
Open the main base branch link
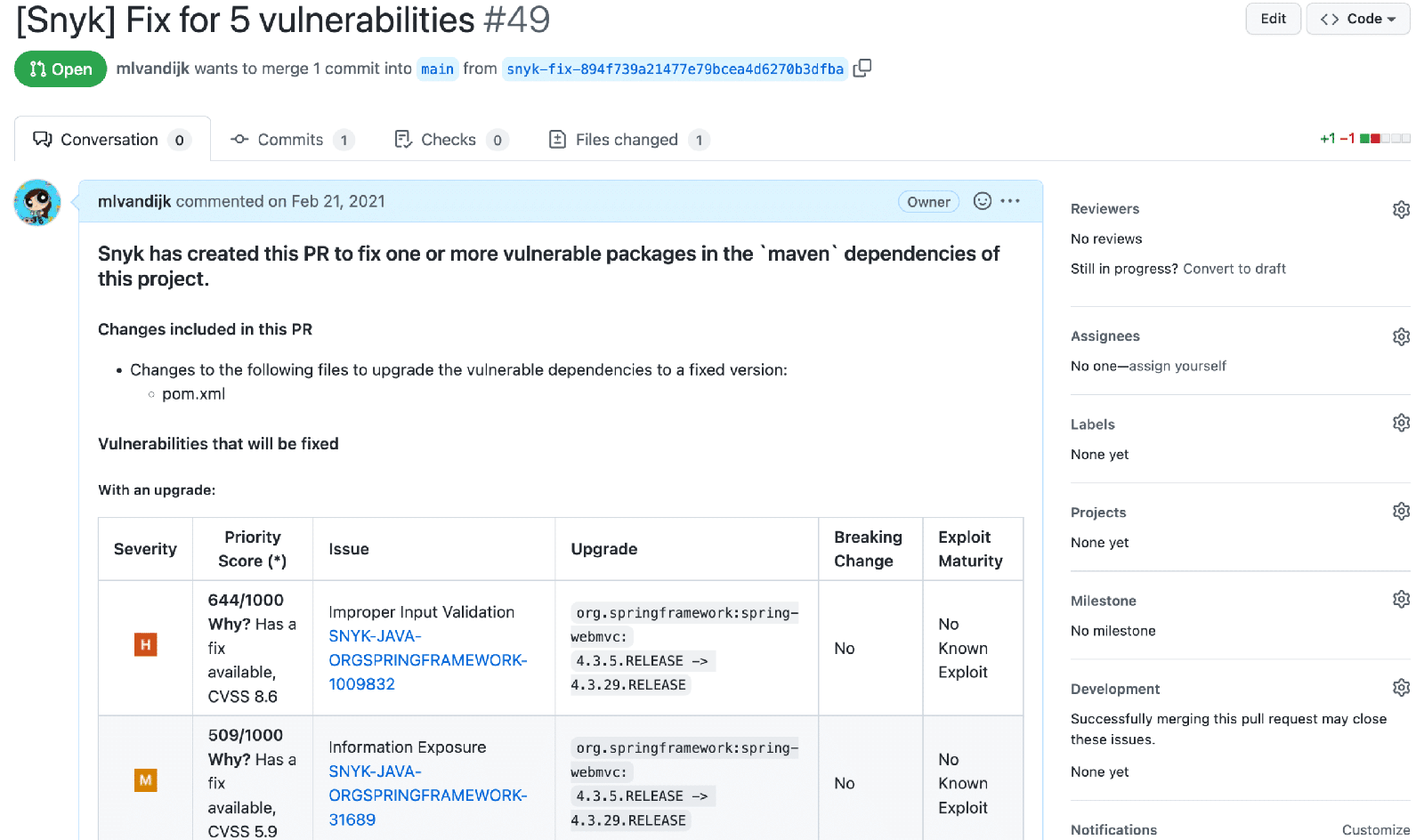(437, 69)
